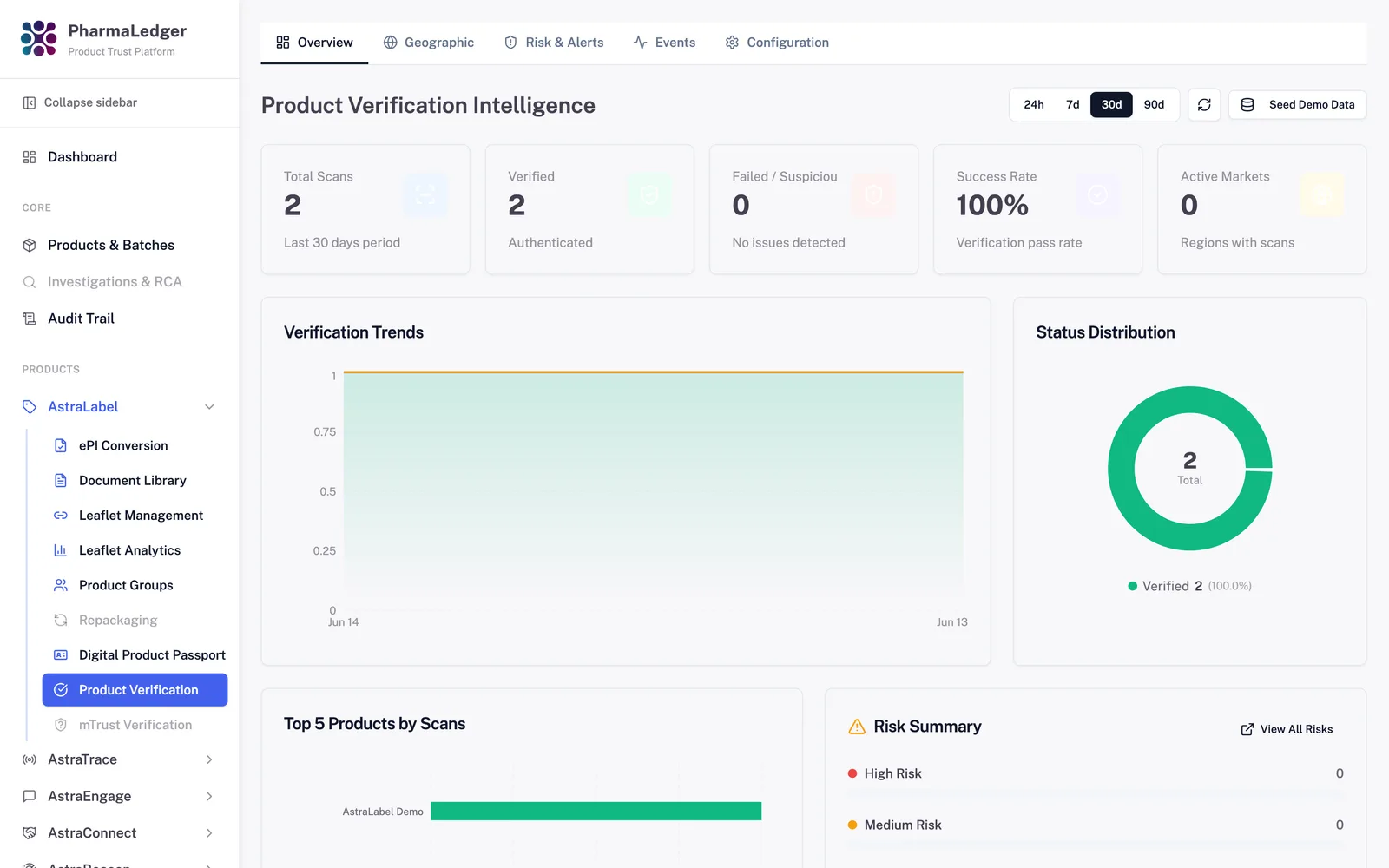Click the refresh data icon button
Image resolution: width=1389 pixels, height=868 pixels.
coord(1204,105)
